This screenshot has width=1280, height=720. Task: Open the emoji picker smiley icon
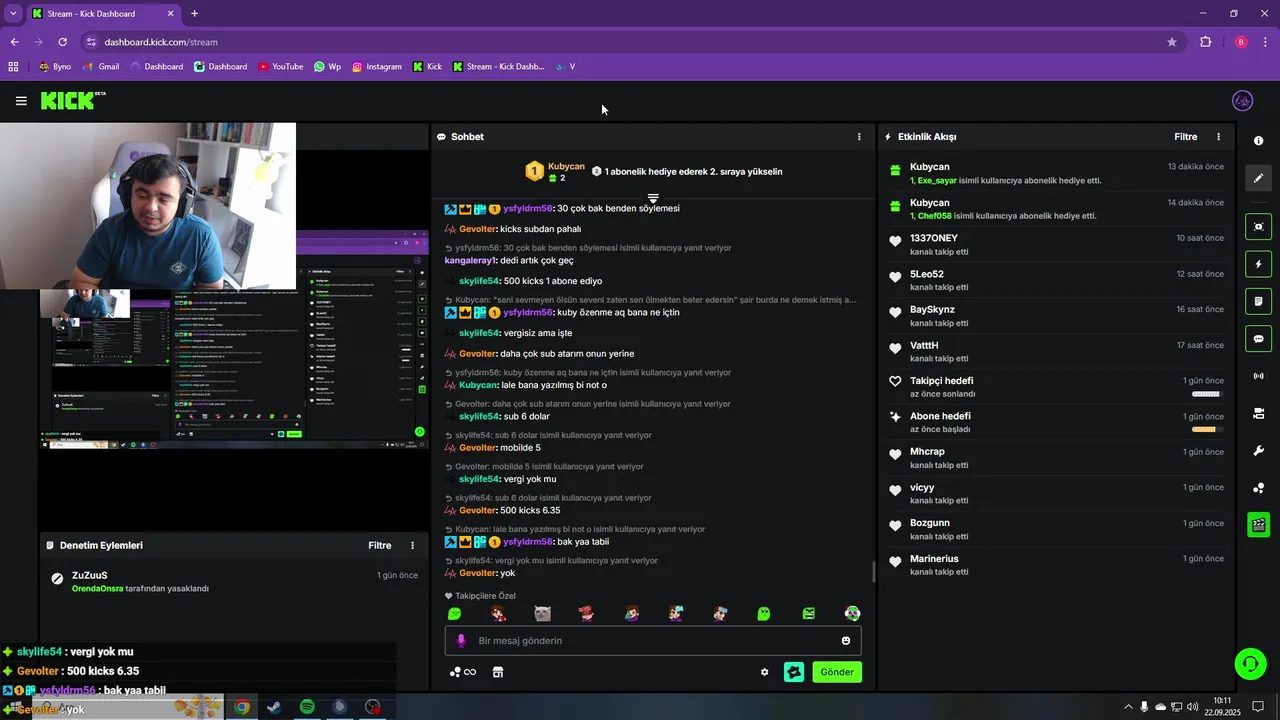click(846, 641)
